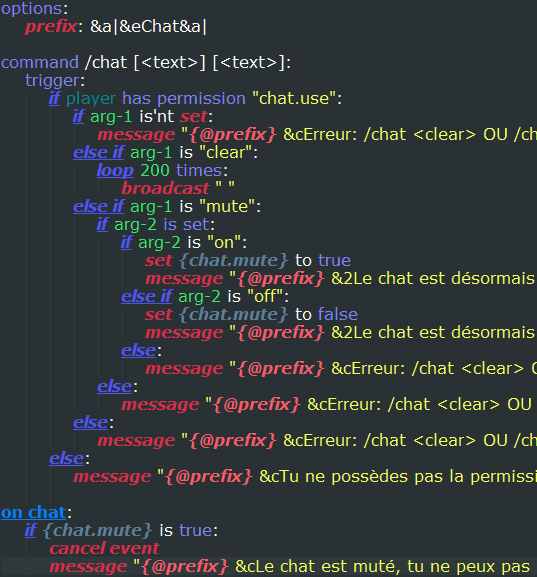Place cursor on the 'prefix' option name
Screen dimensions: 537x577
pos(51,26)
